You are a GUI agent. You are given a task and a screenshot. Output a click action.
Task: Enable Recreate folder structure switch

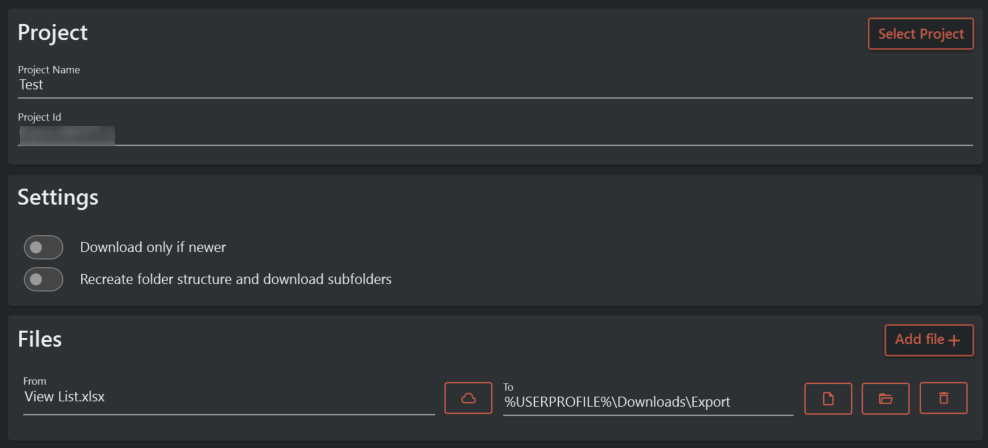point(43,279)
